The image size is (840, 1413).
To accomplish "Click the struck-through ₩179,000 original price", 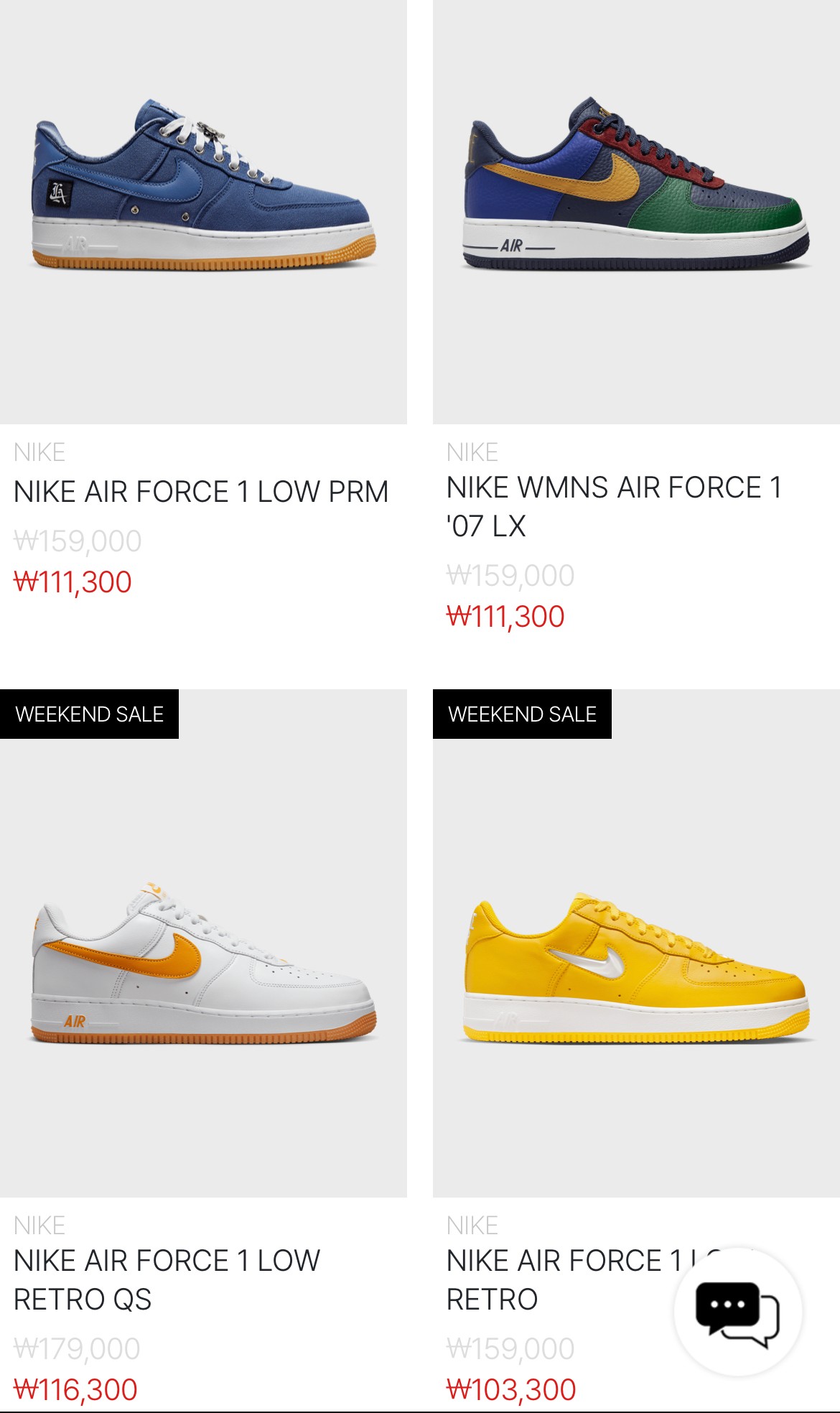I will click(77, 1349).
